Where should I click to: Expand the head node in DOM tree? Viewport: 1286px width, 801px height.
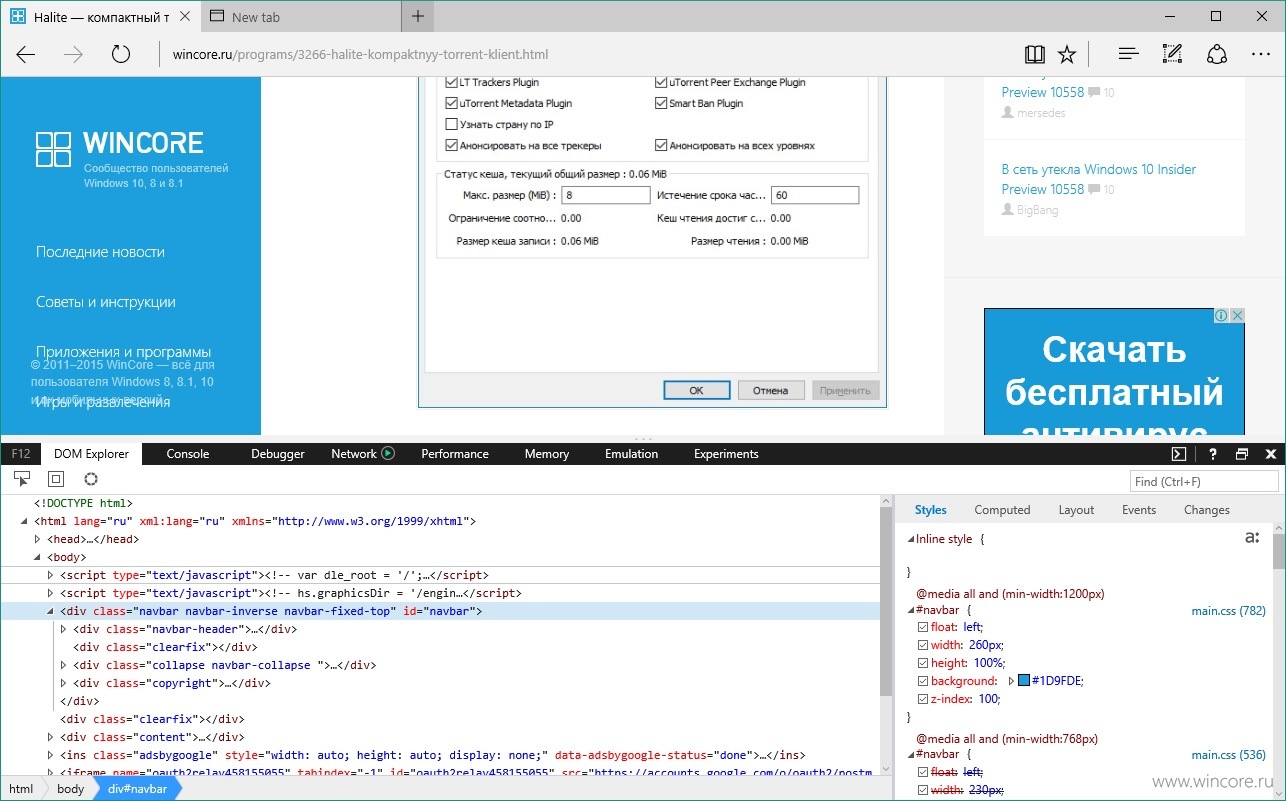click(x=38, y=539)
